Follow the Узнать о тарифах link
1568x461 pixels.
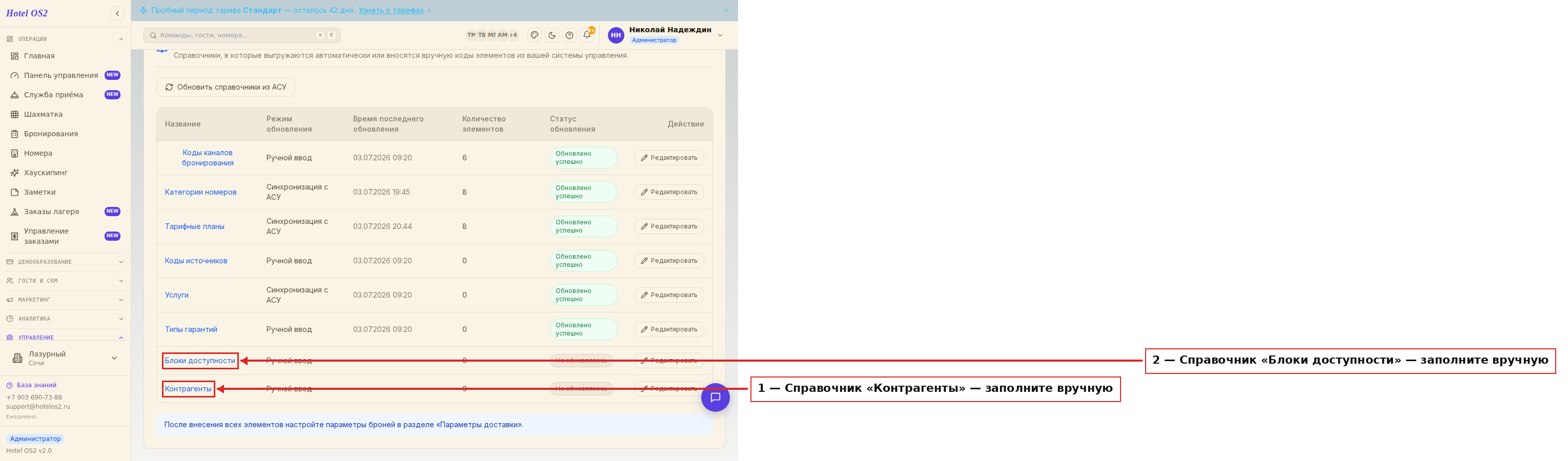[x=392, y=10]
